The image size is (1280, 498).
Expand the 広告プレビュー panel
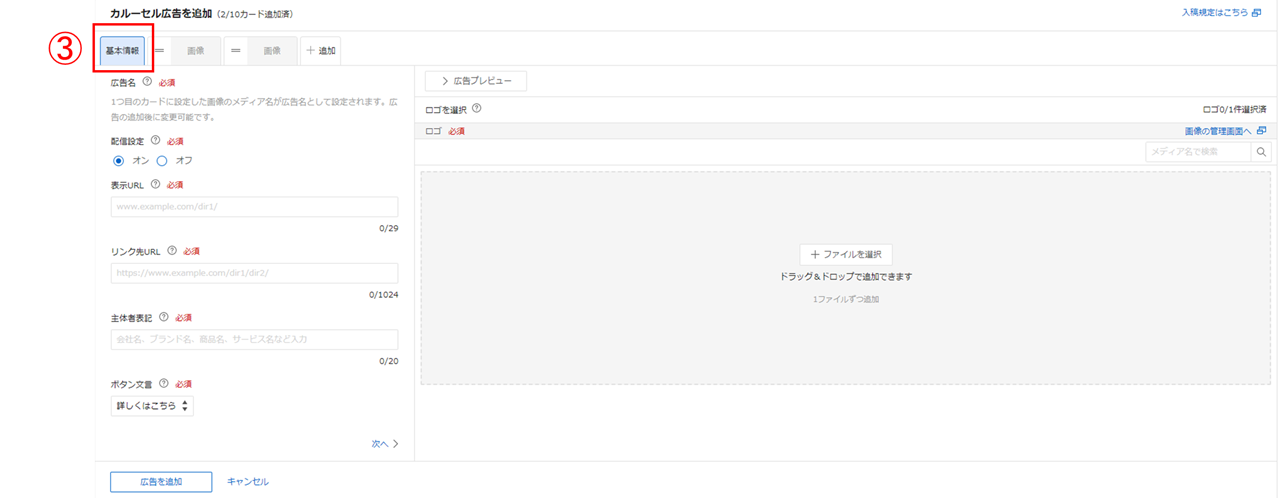pyautogui.click(x=475, y=81)
